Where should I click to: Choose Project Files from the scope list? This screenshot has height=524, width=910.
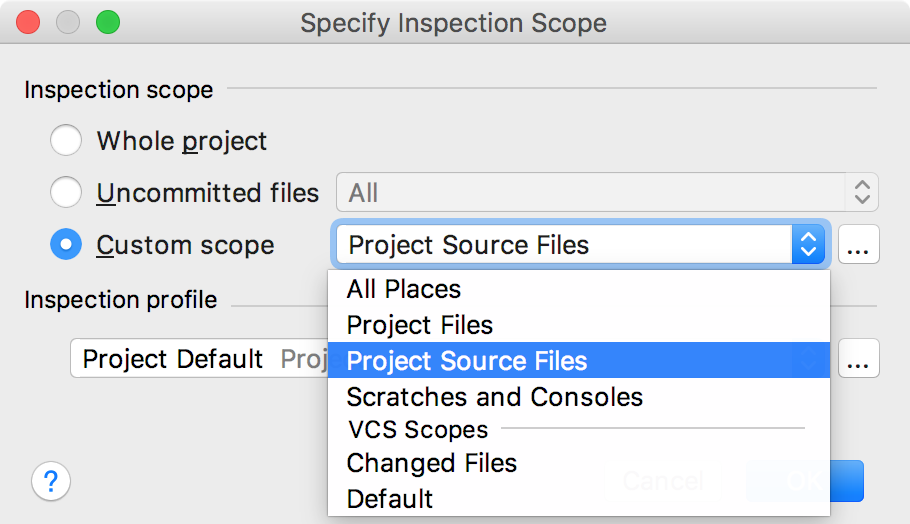point(579,325)
